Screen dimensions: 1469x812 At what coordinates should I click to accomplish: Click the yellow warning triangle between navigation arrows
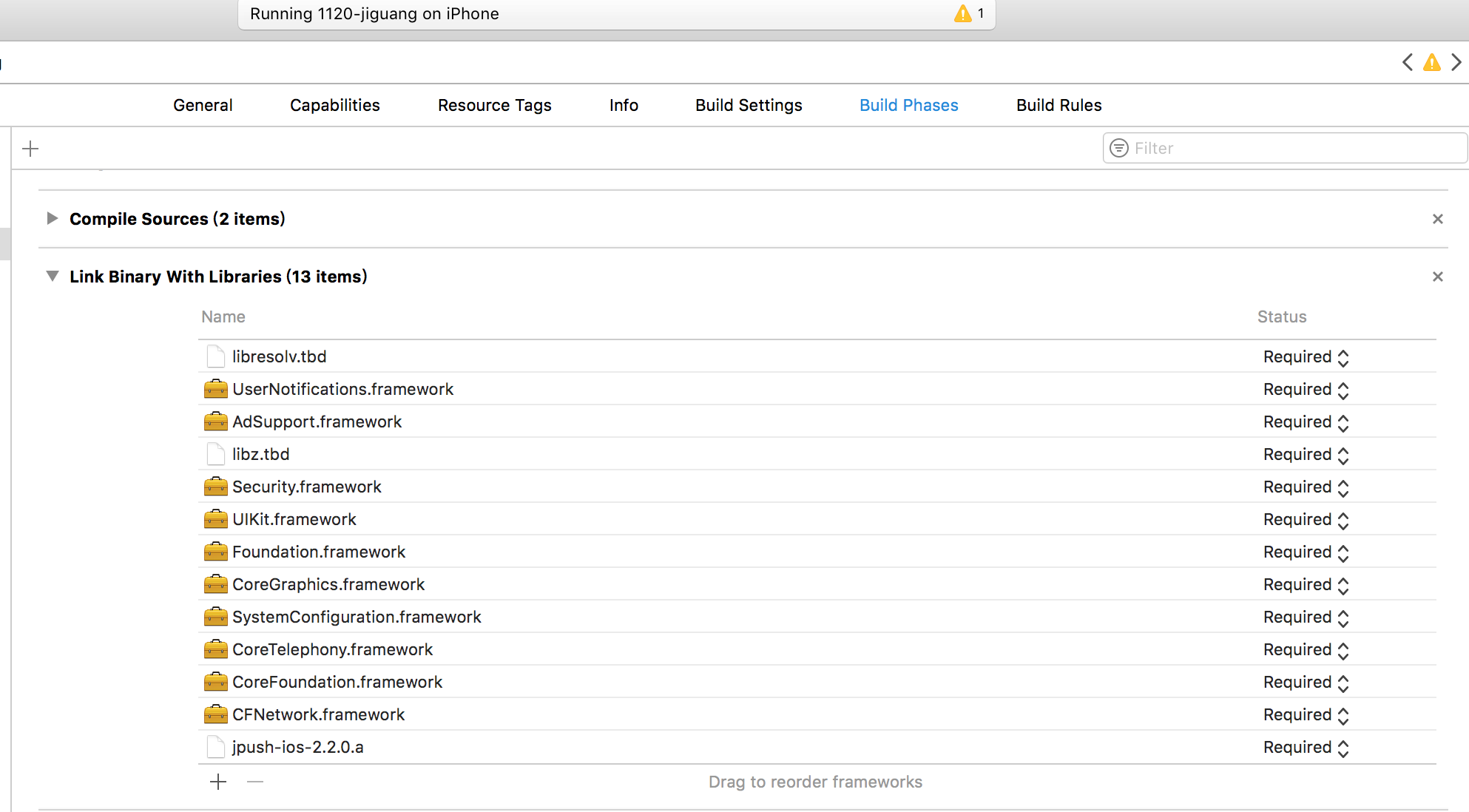point(1432,63)
